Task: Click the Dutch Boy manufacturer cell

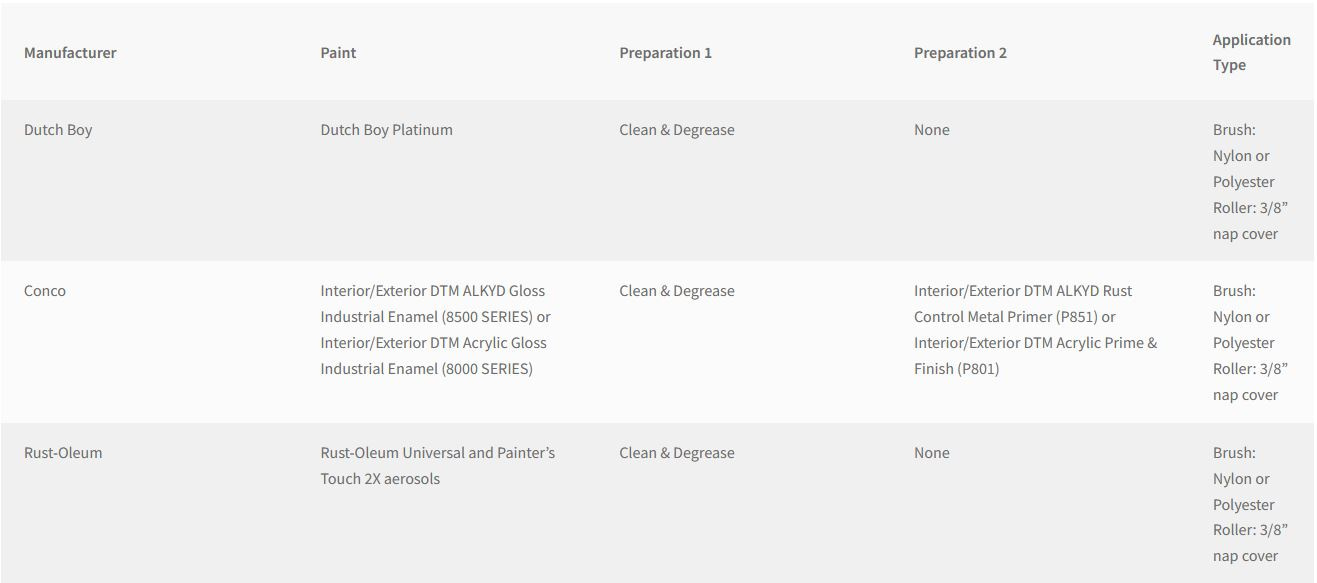Action: [58, 130]
